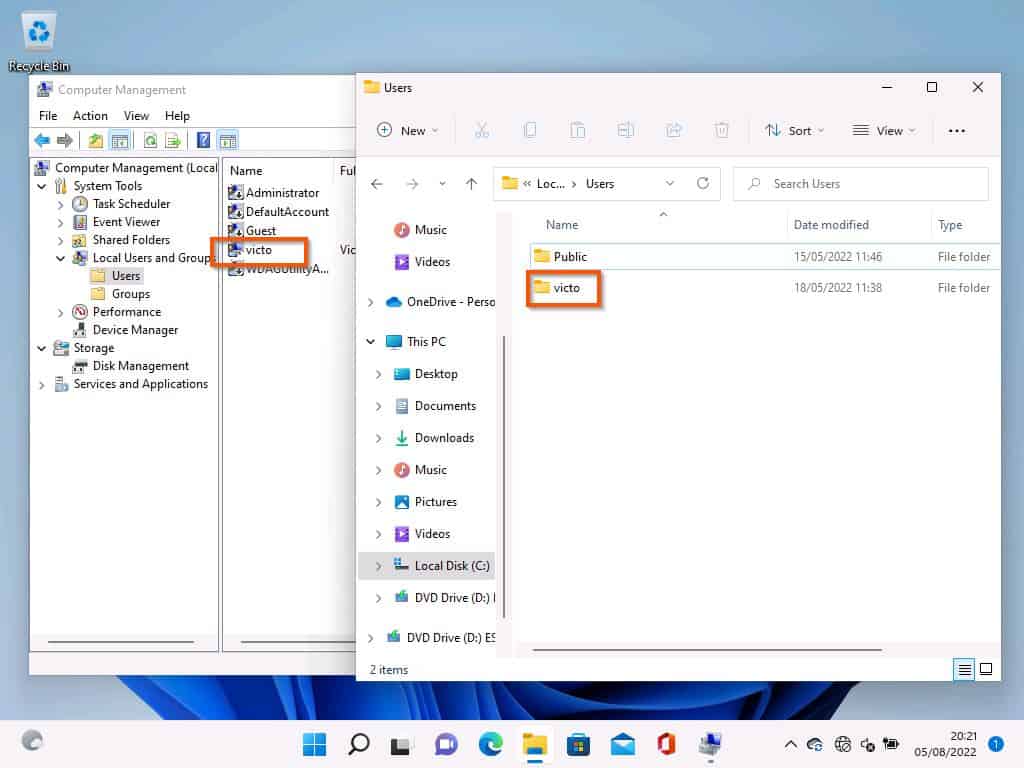The height and width of the screenshot is (768, 1024).
Task: Show the Action pane via toolbar icon
Action: (230, 140)
